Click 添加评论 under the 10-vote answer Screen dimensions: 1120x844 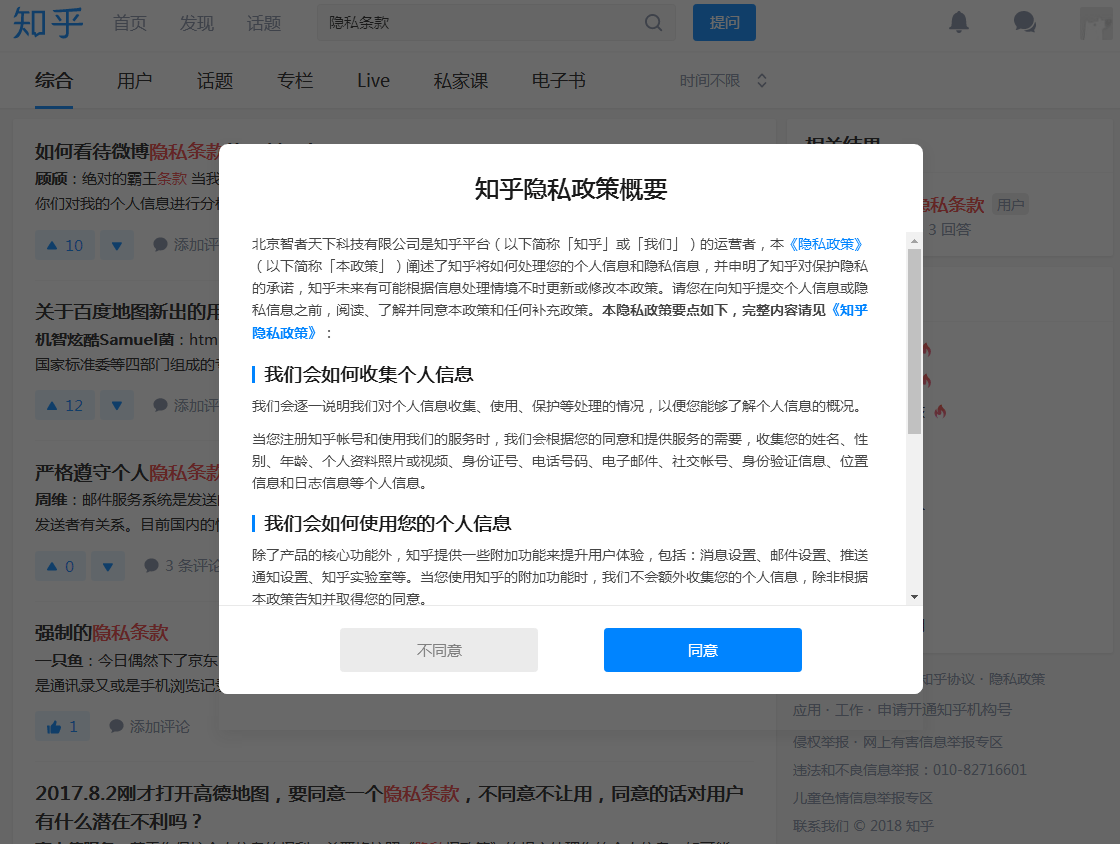pos(186,245)
